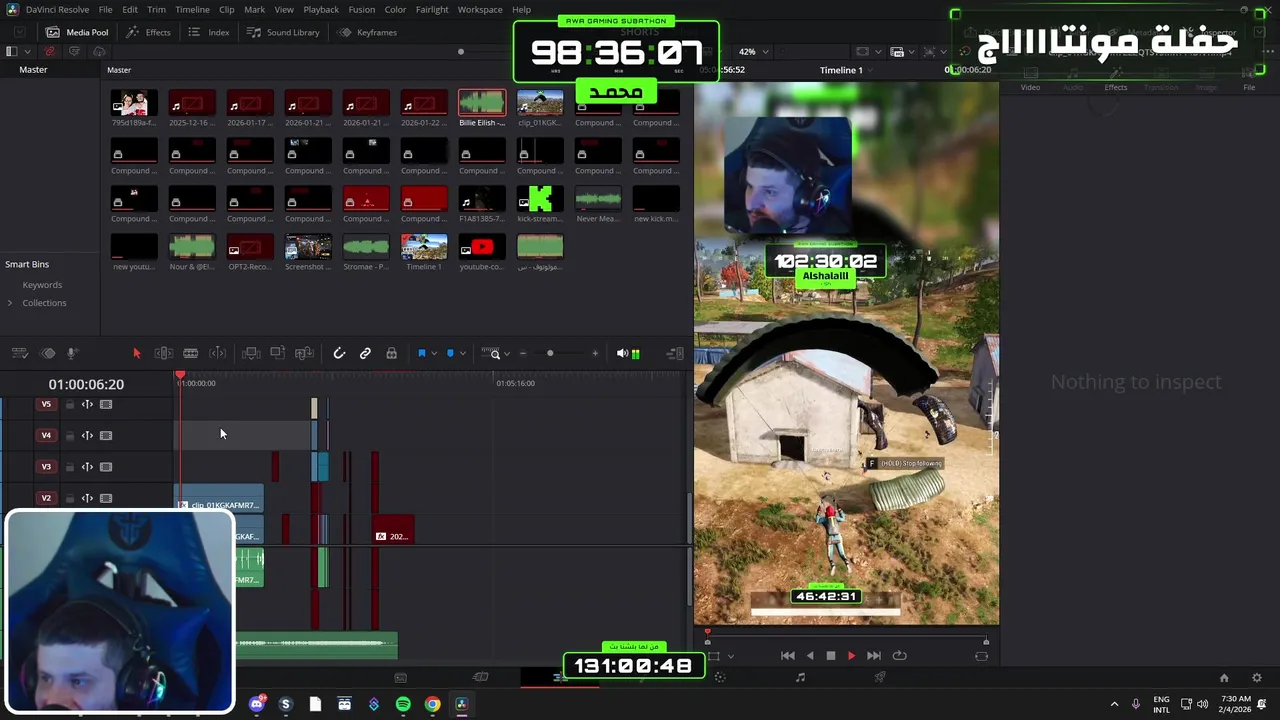Toggle auto track selector on V3
This screenshot has height=720, width=1280.
click(87, 466)
